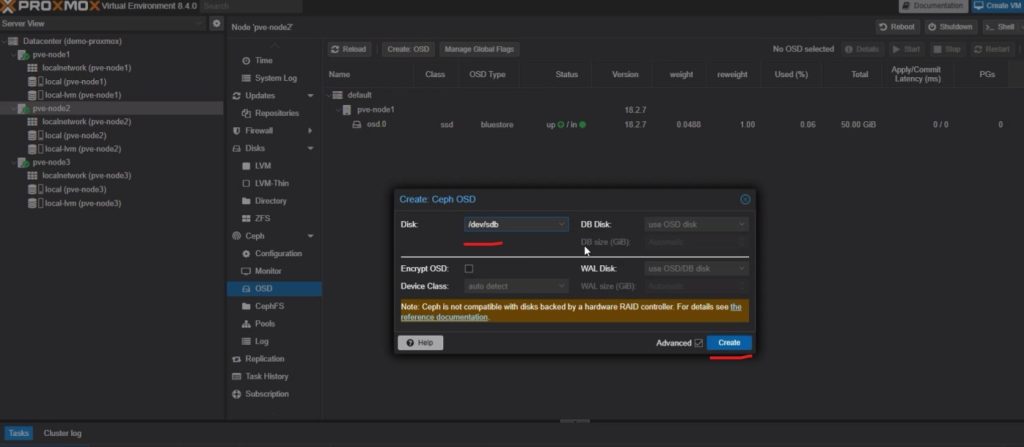
Task: Sort by the Name column header
Action: [x=370, y=74]
